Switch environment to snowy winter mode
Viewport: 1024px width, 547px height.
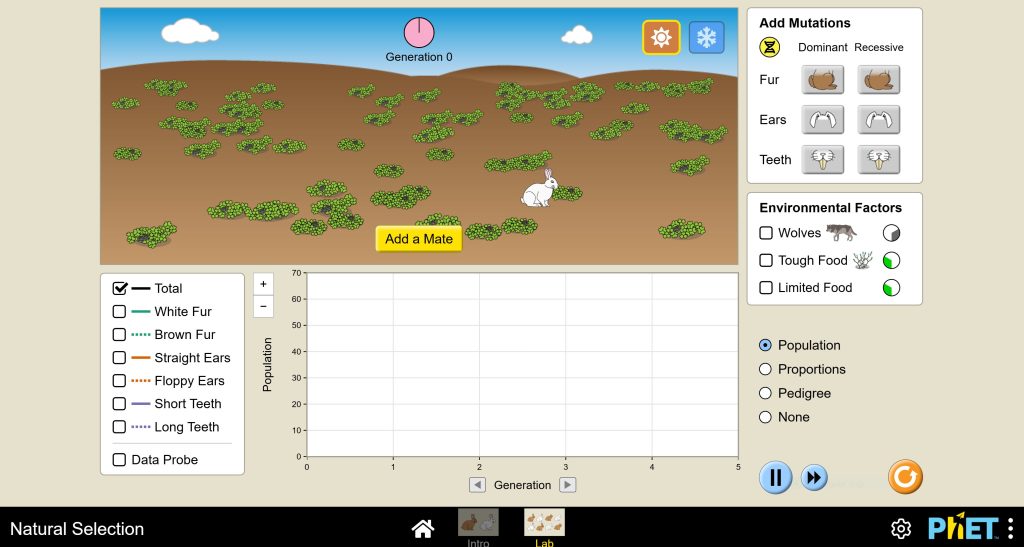[x=706, y=38]
